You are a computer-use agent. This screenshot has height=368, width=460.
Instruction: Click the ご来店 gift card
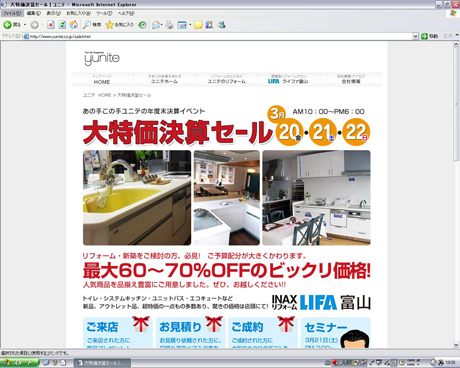[117, 333]
